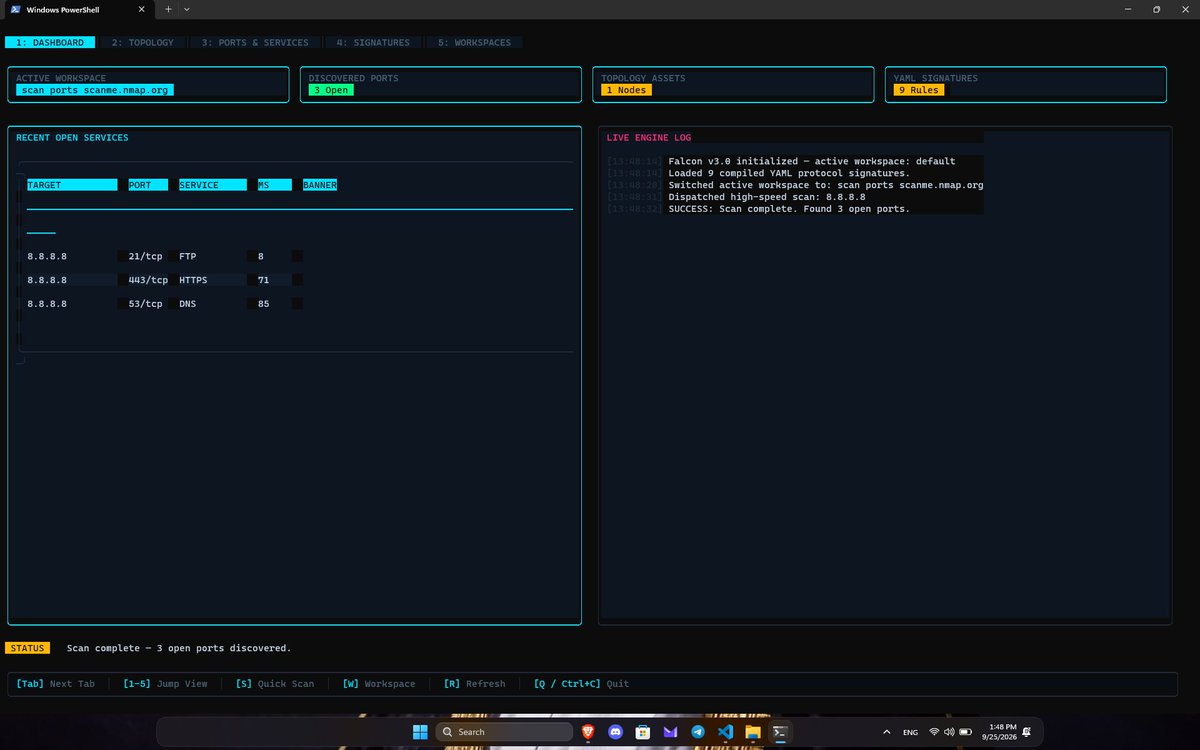1200x750 pixels.
Task: Open Microsoft Store from the taskbar
Action: pyautogui.click(x=642, y=732)
